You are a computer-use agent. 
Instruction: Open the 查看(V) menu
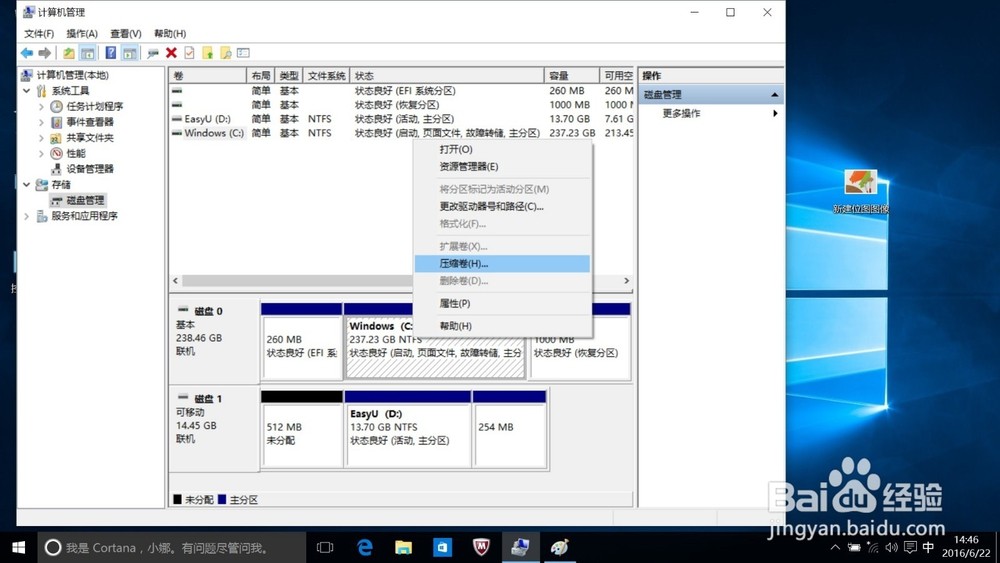tap(126, 33)
